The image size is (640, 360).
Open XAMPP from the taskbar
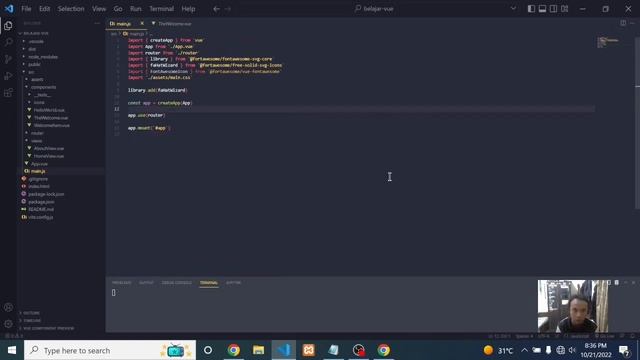click(309, 350)
